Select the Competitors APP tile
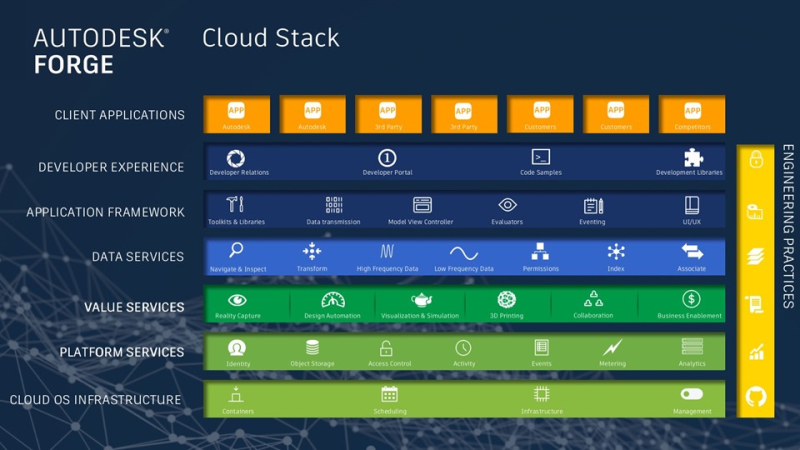800x450 pixels. (x=692, y=114)
